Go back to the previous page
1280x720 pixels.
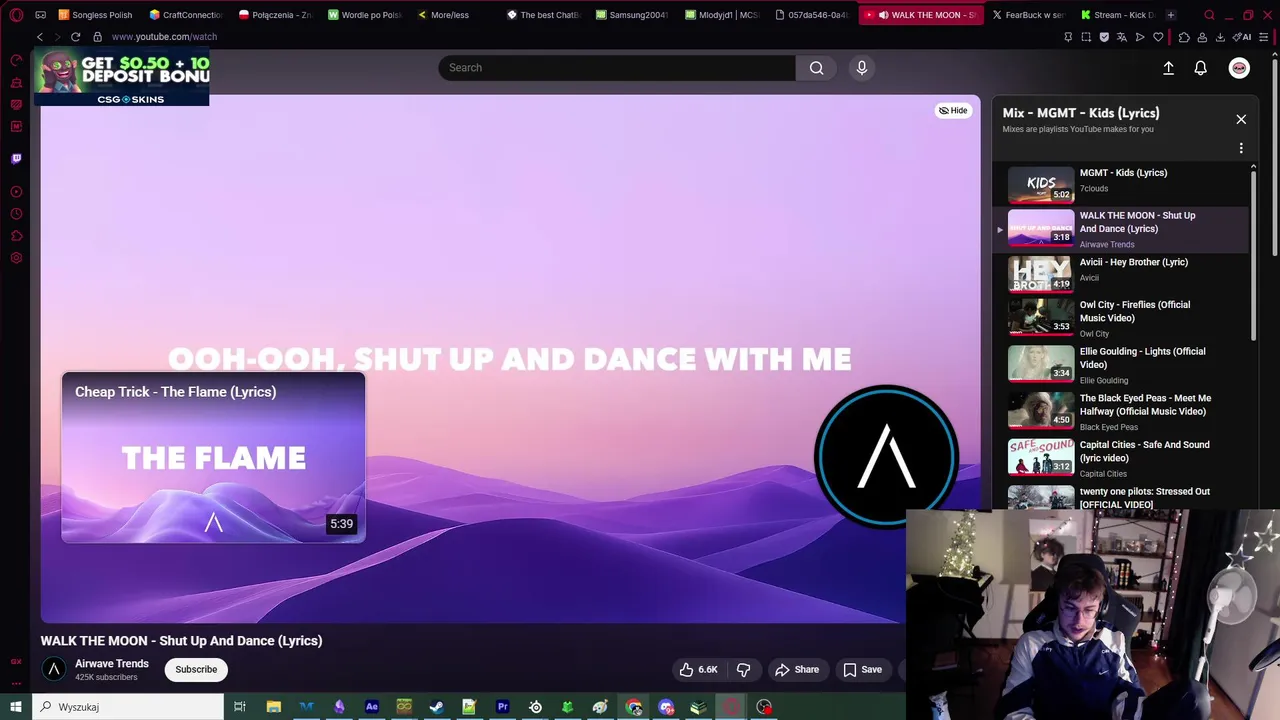40,37
